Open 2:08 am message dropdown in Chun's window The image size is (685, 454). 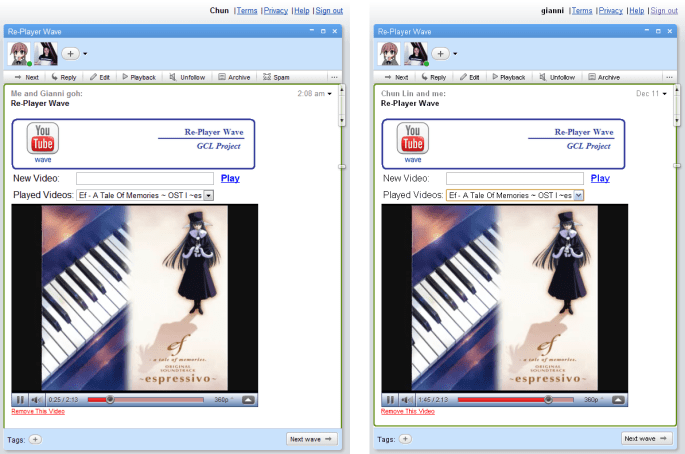click(329, 94)
